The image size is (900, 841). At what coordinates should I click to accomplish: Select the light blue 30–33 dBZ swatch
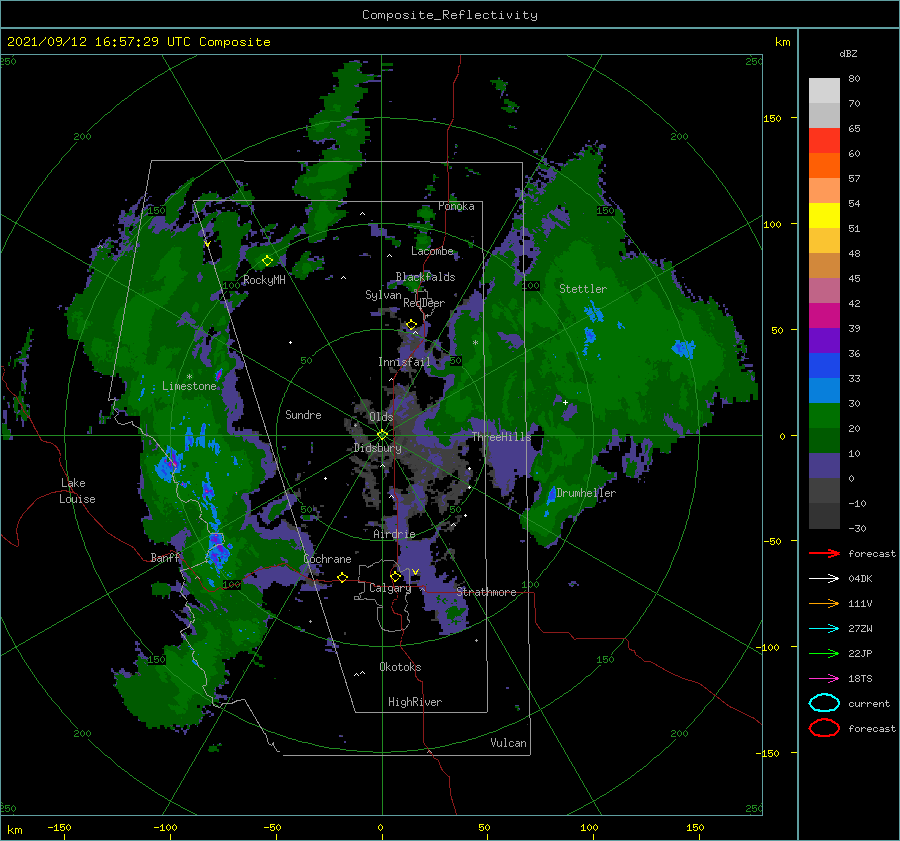[x=824, y=391]
